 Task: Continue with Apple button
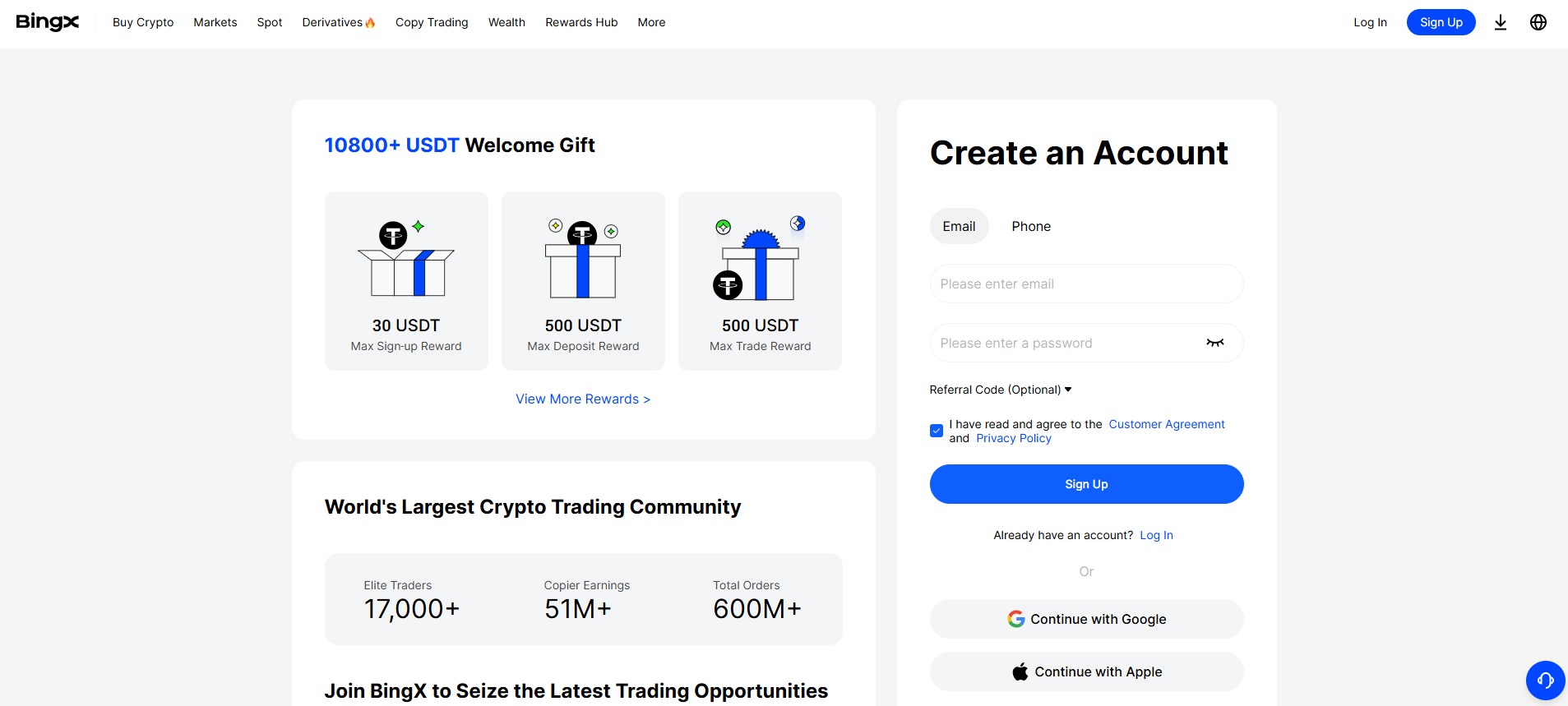pos(1086,671)
